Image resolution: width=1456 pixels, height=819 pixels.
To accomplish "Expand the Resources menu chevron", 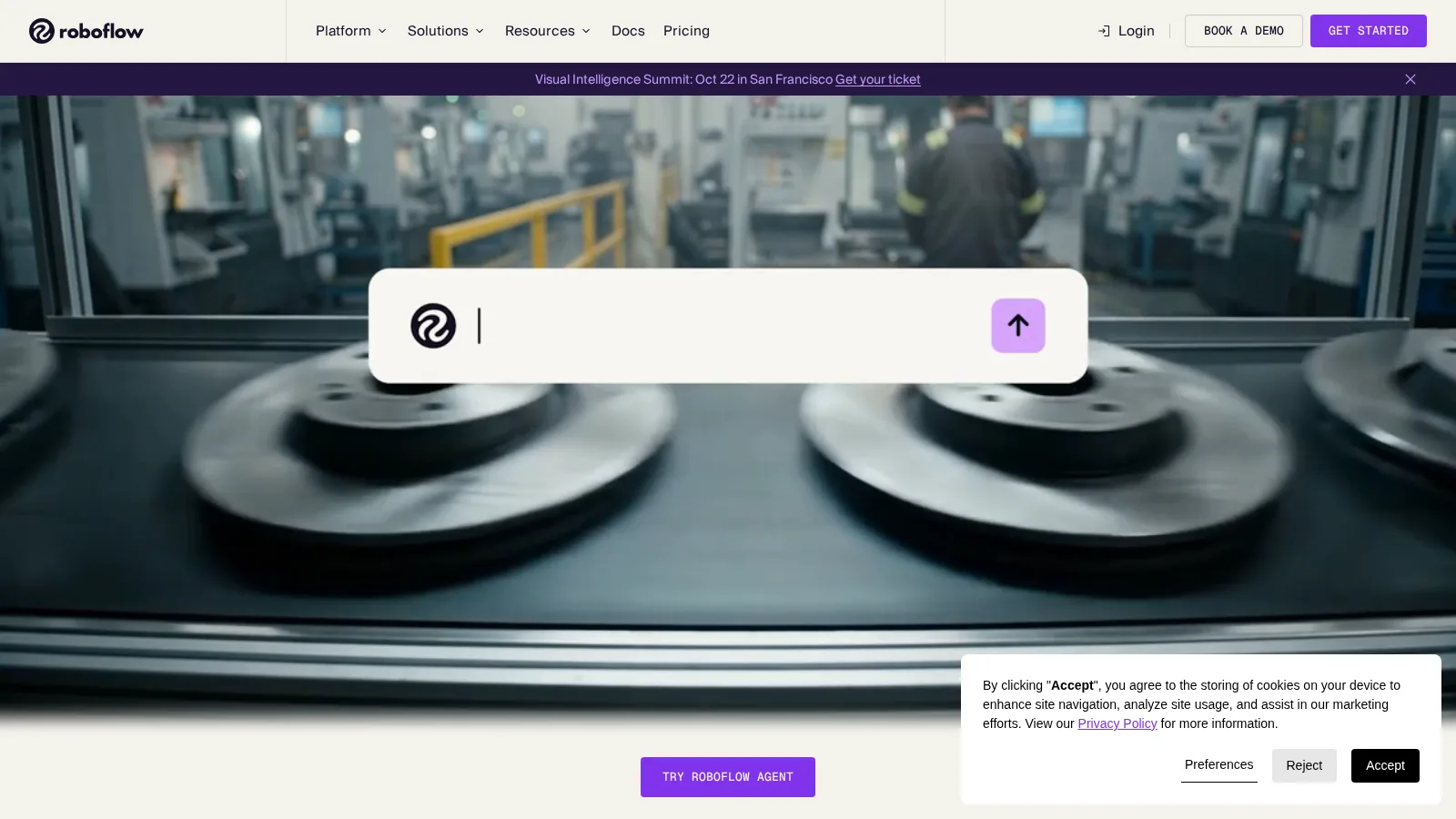I will [586, 31].
